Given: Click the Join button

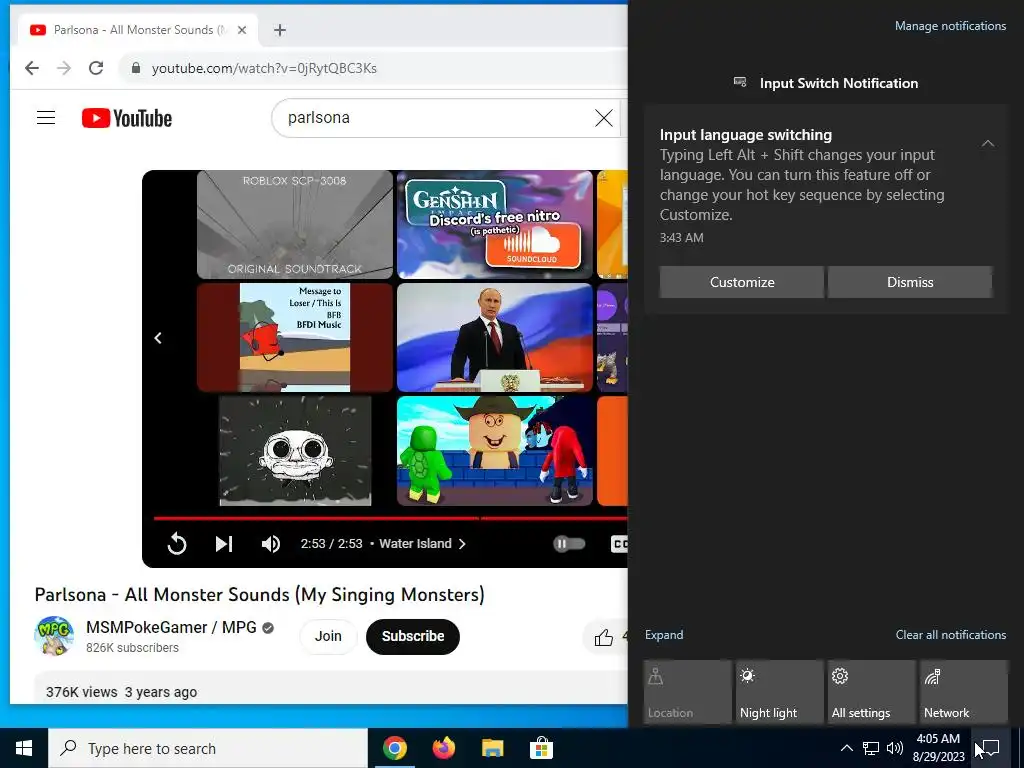Looking at the screenshot, I should click(x=328, y=636).
